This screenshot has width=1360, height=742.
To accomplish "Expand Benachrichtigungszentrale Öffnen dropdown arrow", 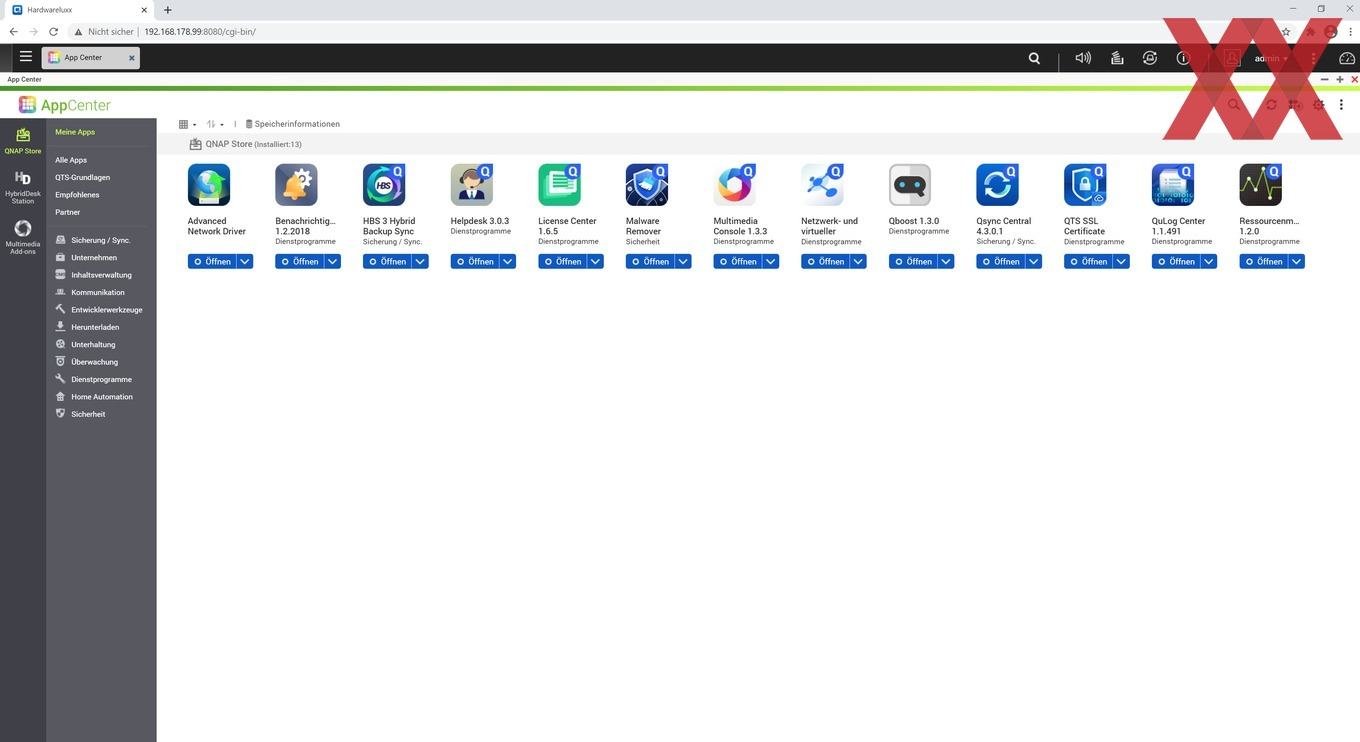I will pos(333,261).
